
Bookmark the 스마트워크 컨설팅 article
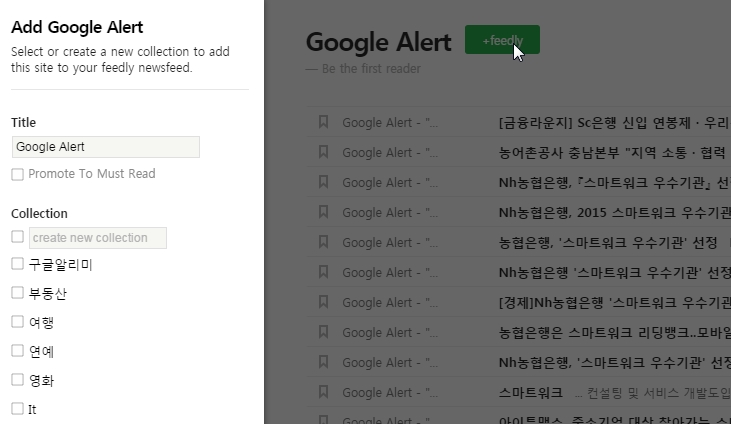pos(323,392)
